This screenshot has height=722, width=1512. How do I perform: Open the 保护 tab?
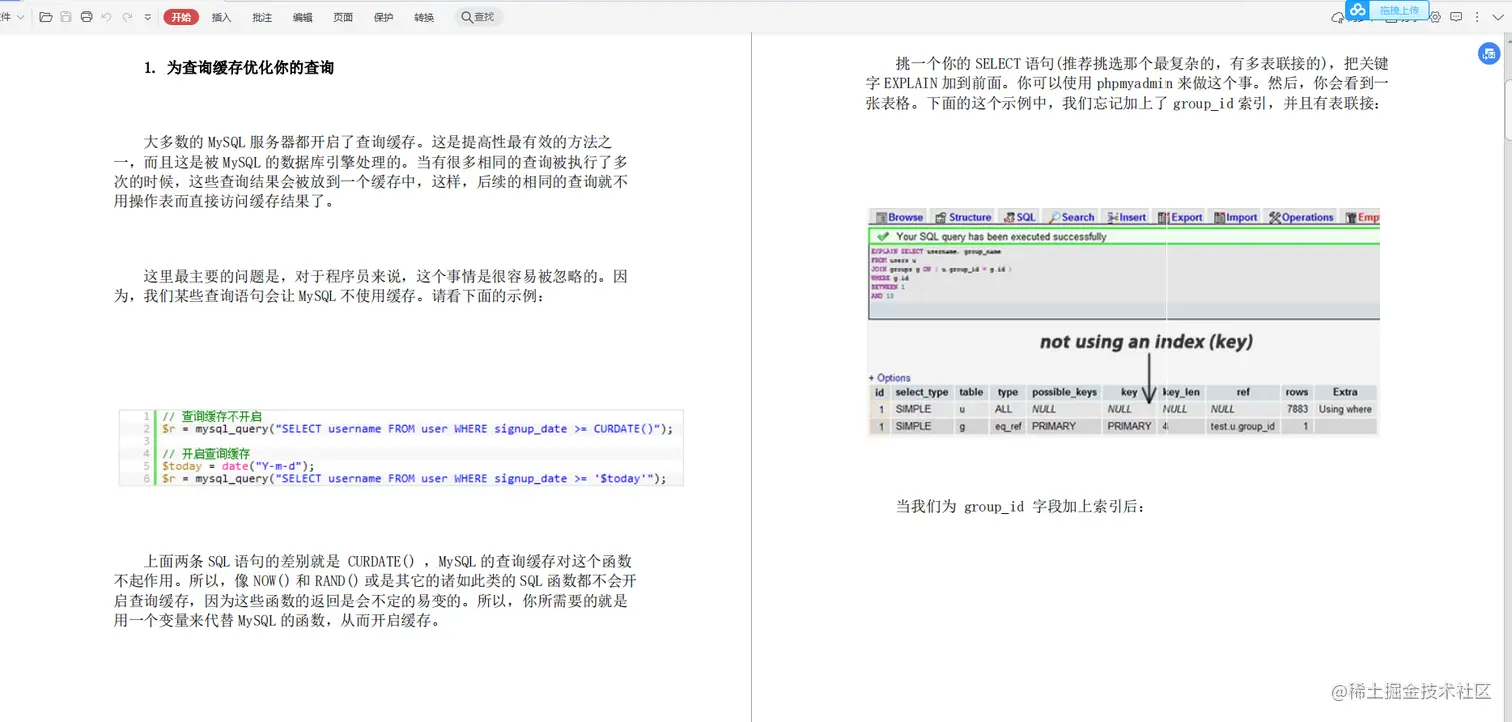pyautogui.click(x=383, y=17)
